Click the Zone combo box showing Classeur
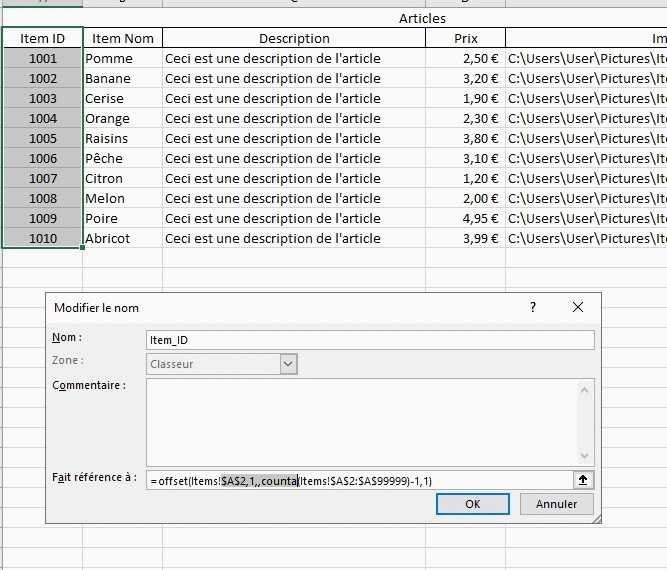 213,364
